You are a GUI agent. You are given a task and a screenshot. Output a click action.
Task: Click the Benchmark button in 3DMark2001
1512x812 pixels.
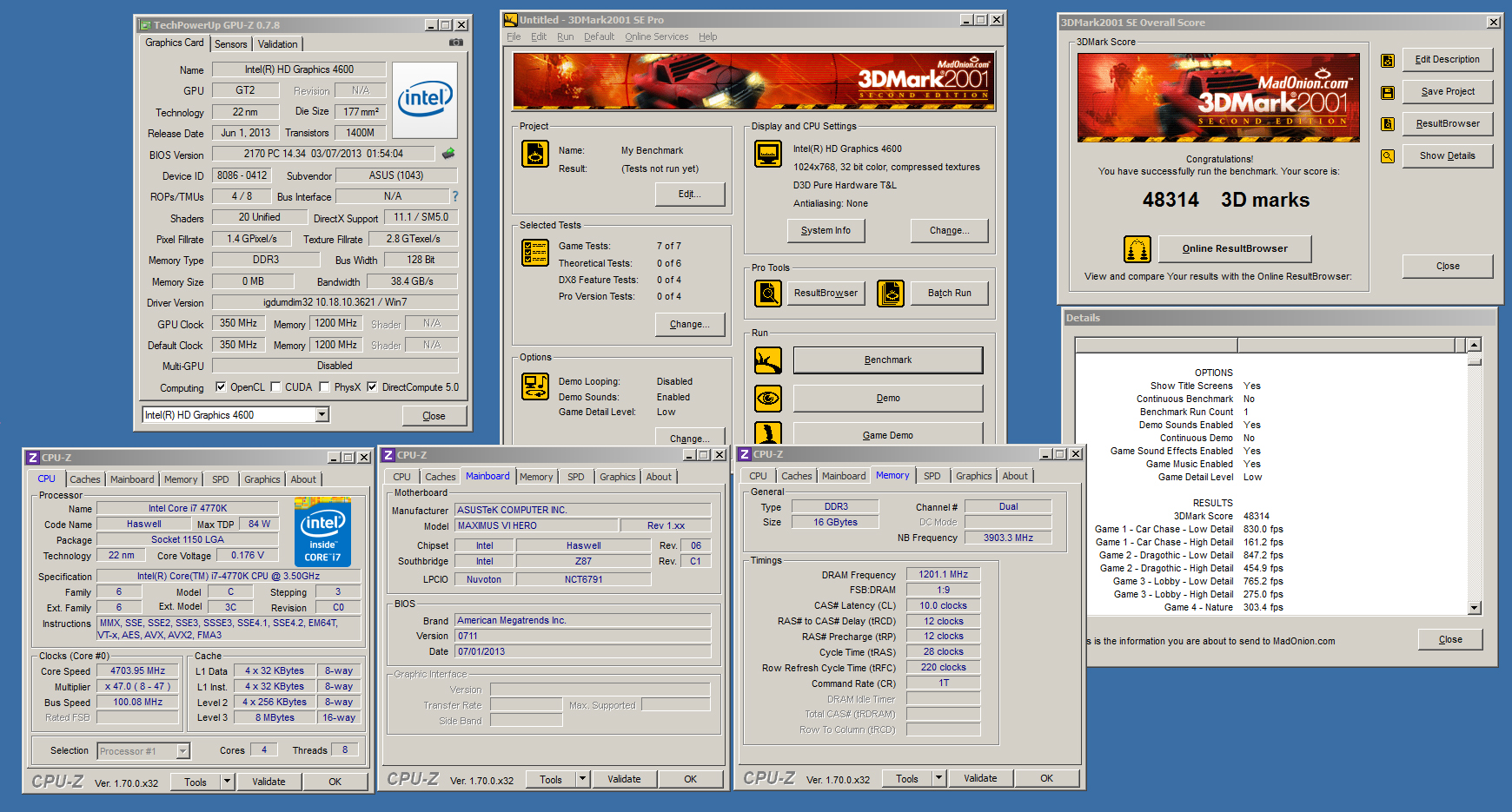[888, 360]
